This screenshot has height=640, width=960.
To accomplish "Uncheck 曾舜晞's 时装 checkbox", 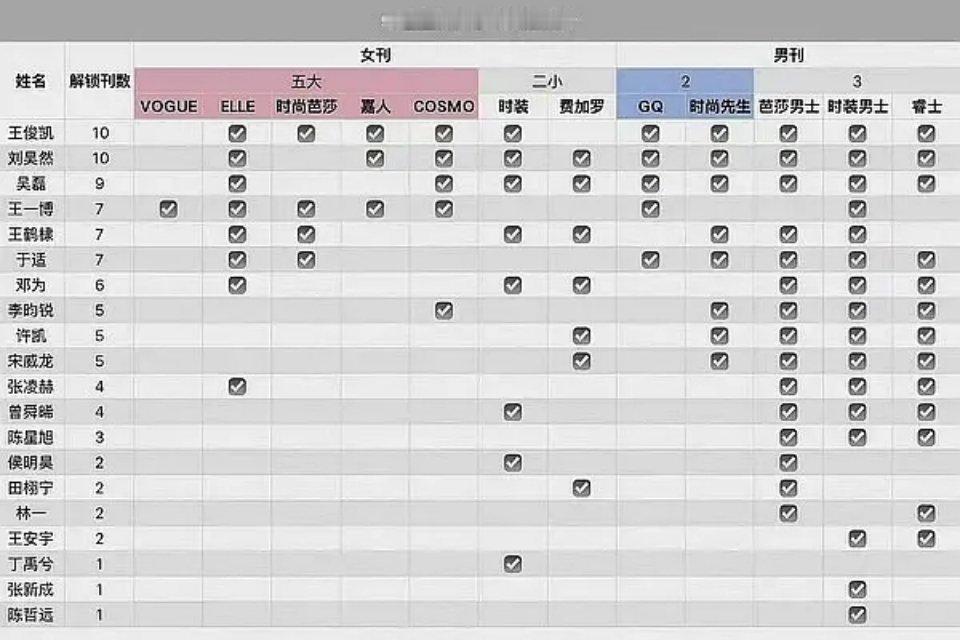I will [x=512, y=412].
